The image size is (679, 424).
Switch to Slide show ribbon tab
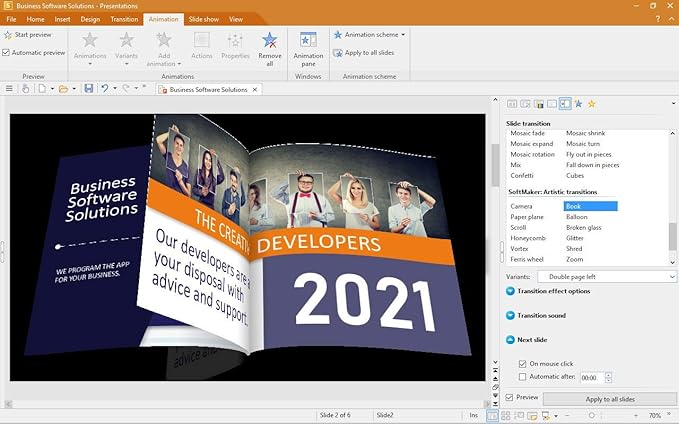pyautogui.click(x=204, y=19)
